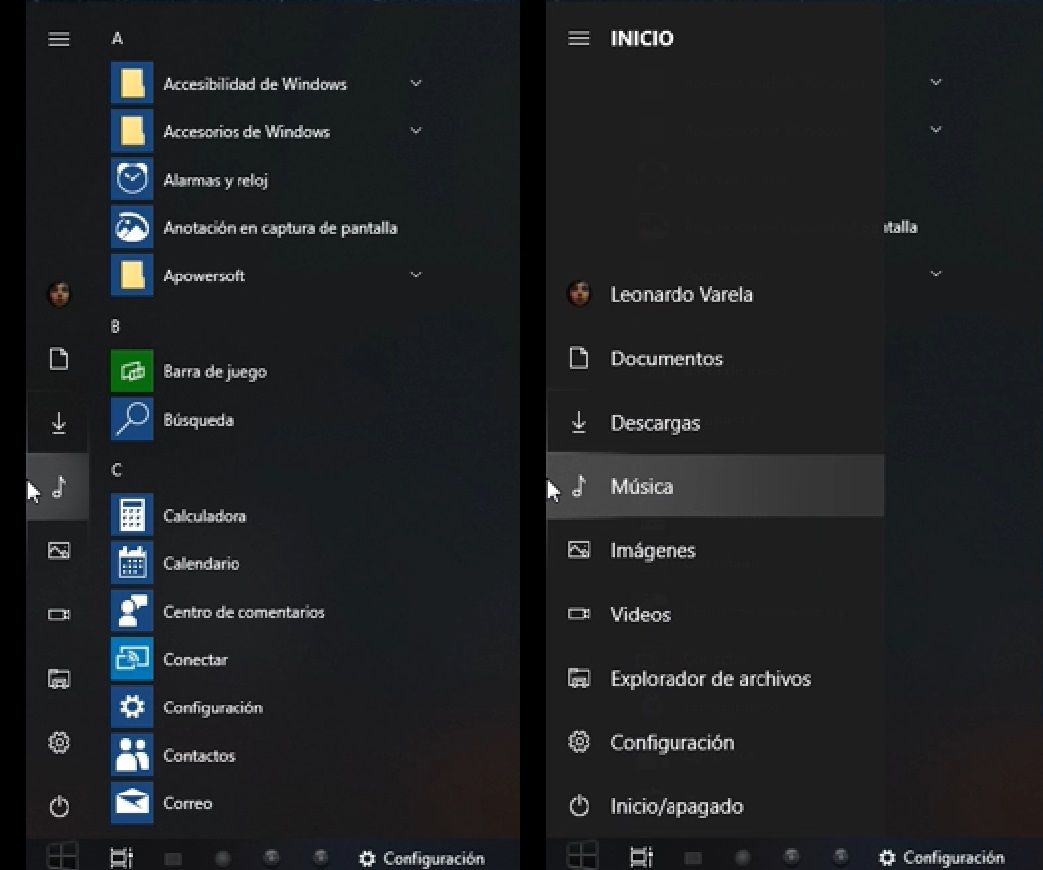1043x870 pixels.
Task: Open the Música folder from sidebar
Action: point(641,486)
